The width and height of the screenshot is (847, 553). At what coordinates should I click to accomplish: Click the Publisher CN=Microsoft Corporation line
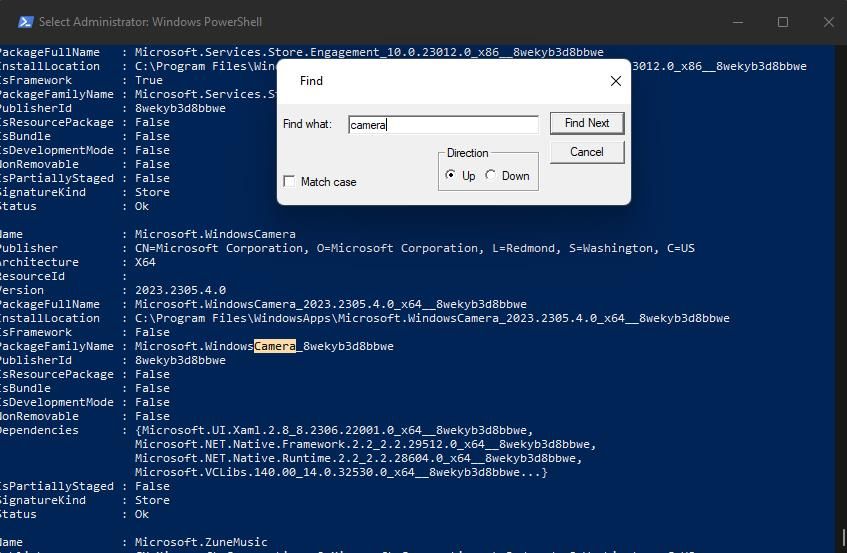point(414,248)
